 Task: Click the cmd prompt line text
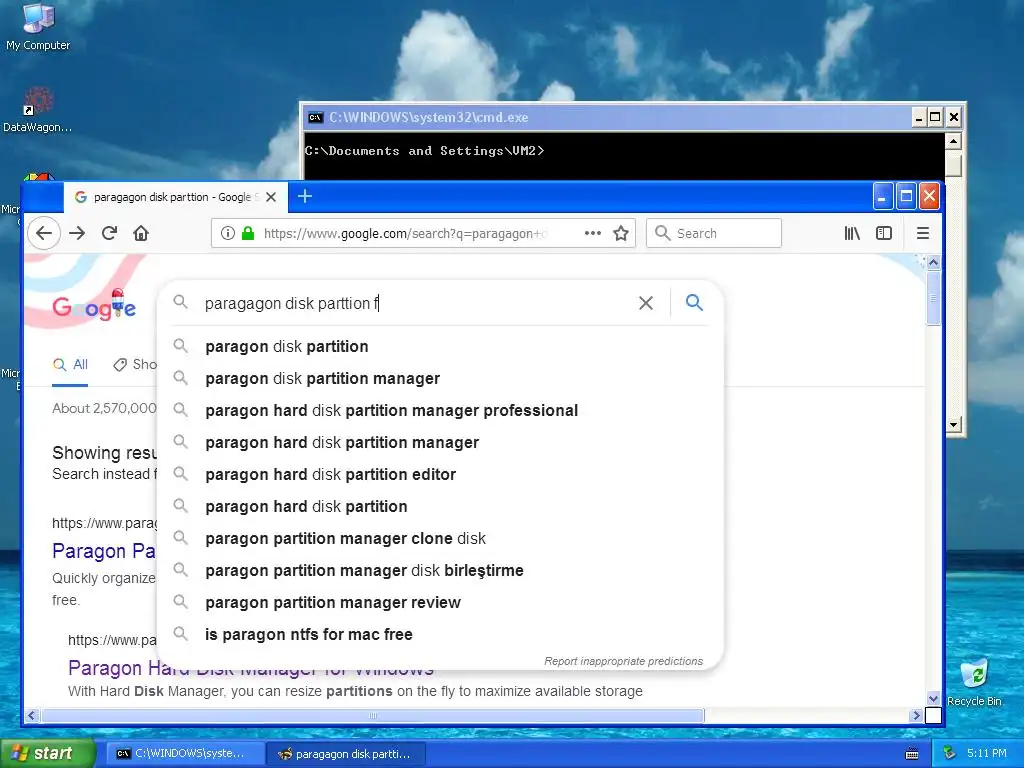(424, 151)
